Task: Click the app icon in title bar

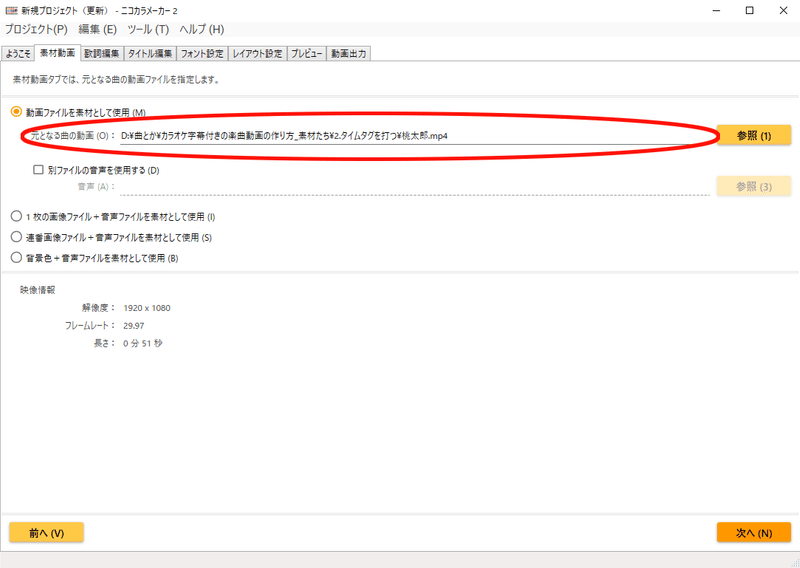Action: tap(11, 10)
